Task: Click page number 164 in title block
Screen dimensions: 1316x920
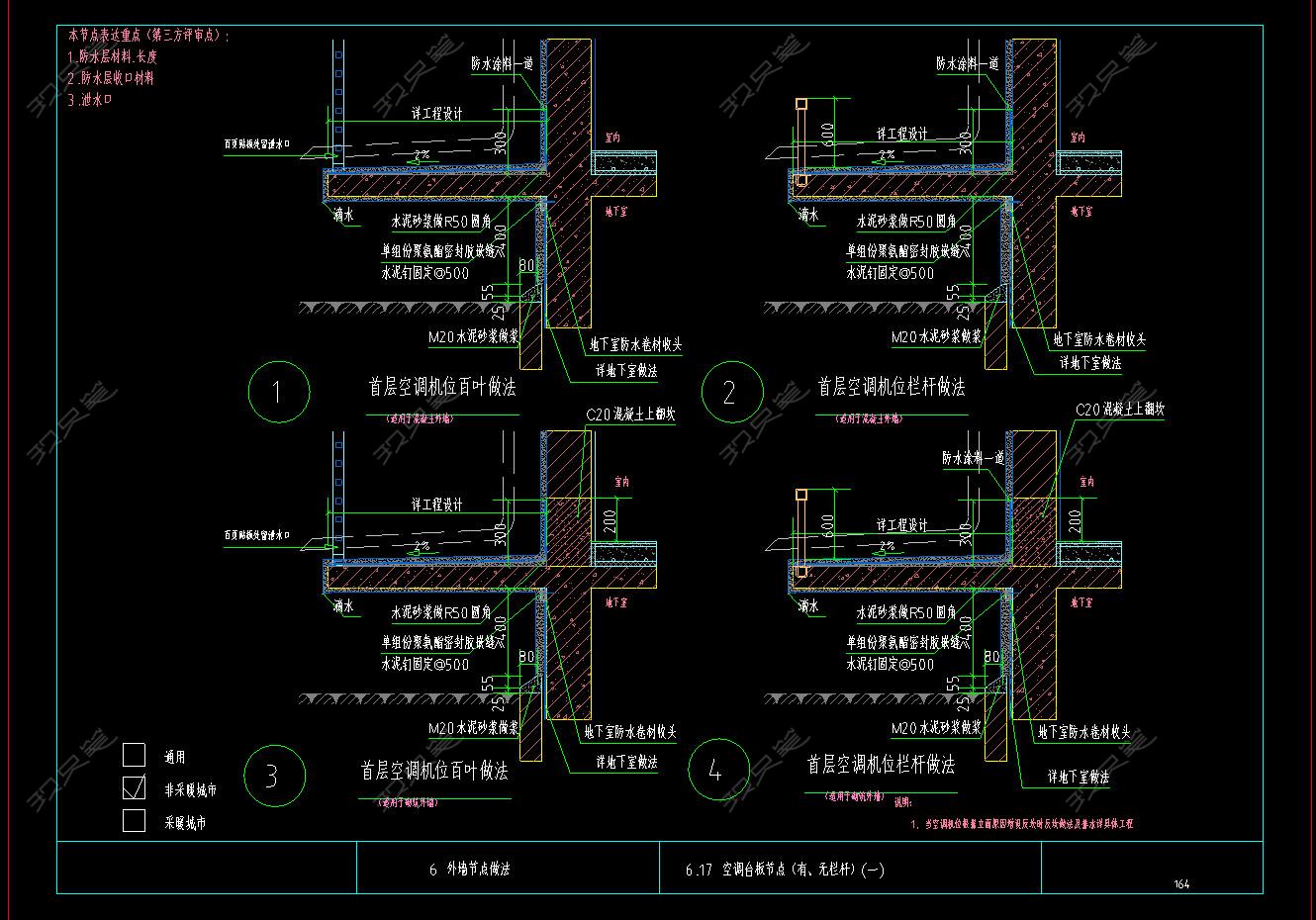Action: coord(1181,884)
